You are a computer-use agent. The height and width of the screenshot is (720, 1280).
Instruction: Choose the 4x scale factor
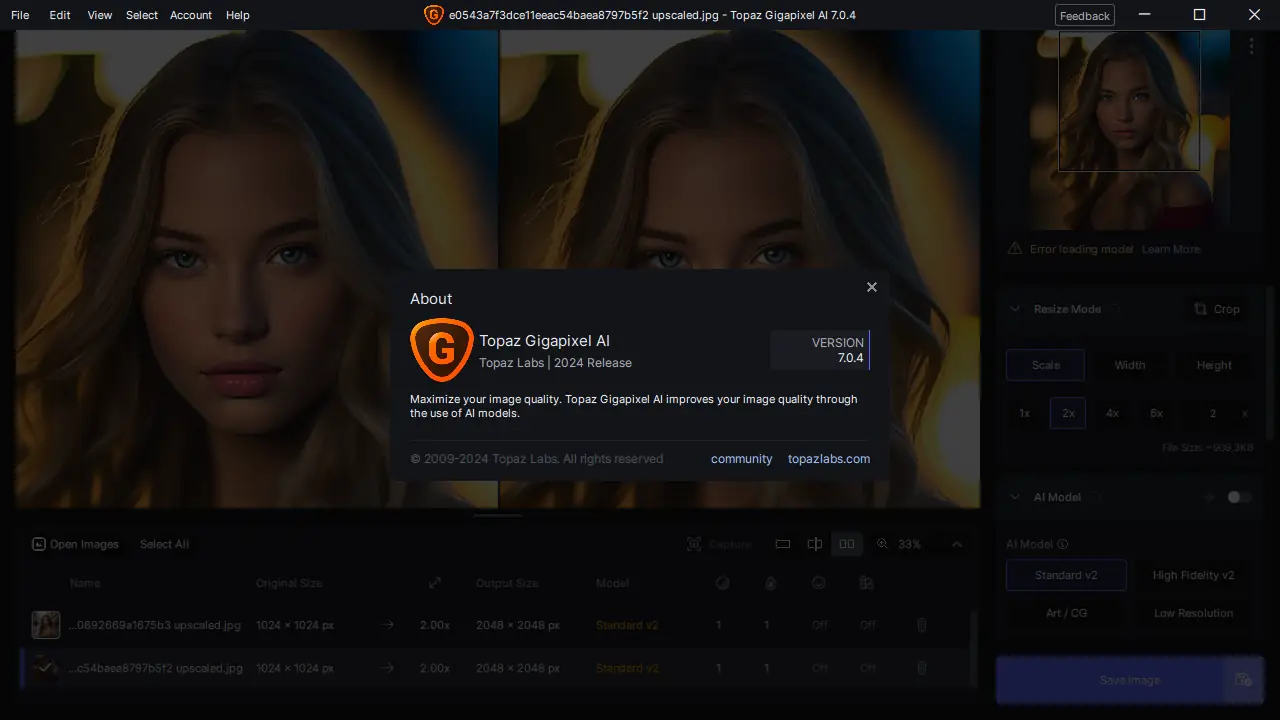1112,413
